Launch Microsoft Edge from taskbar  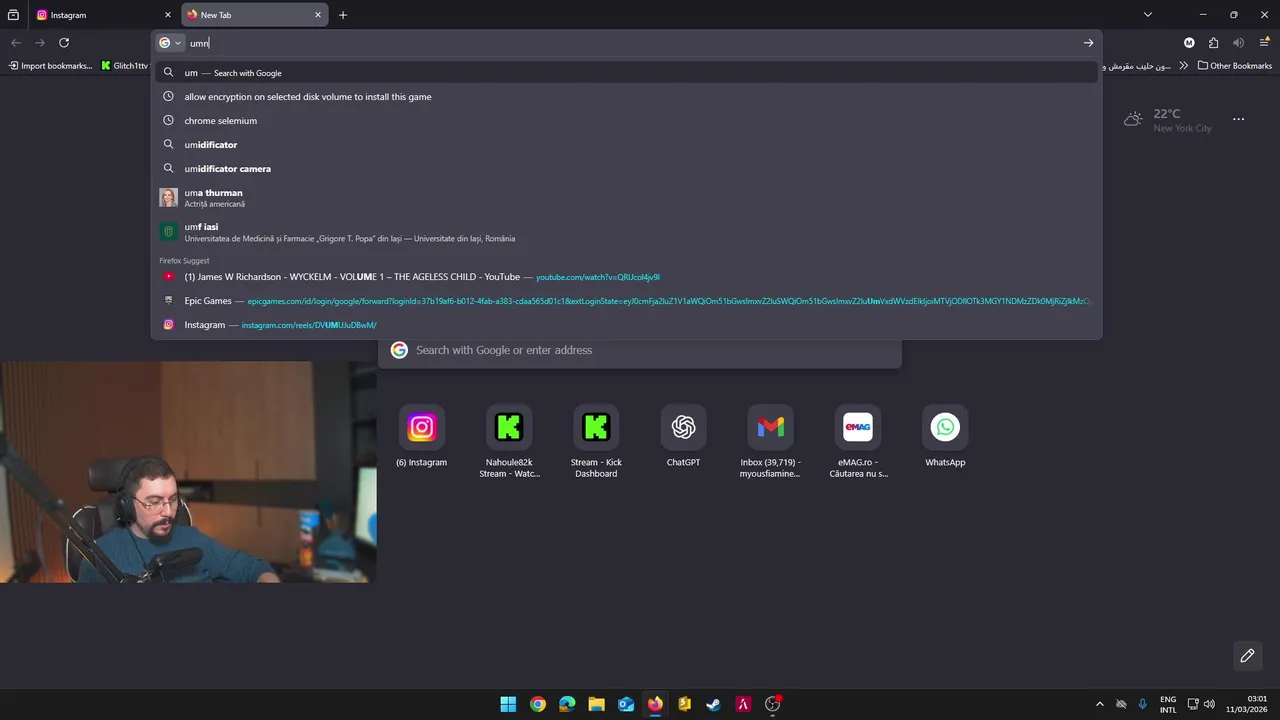coord(567,704)
